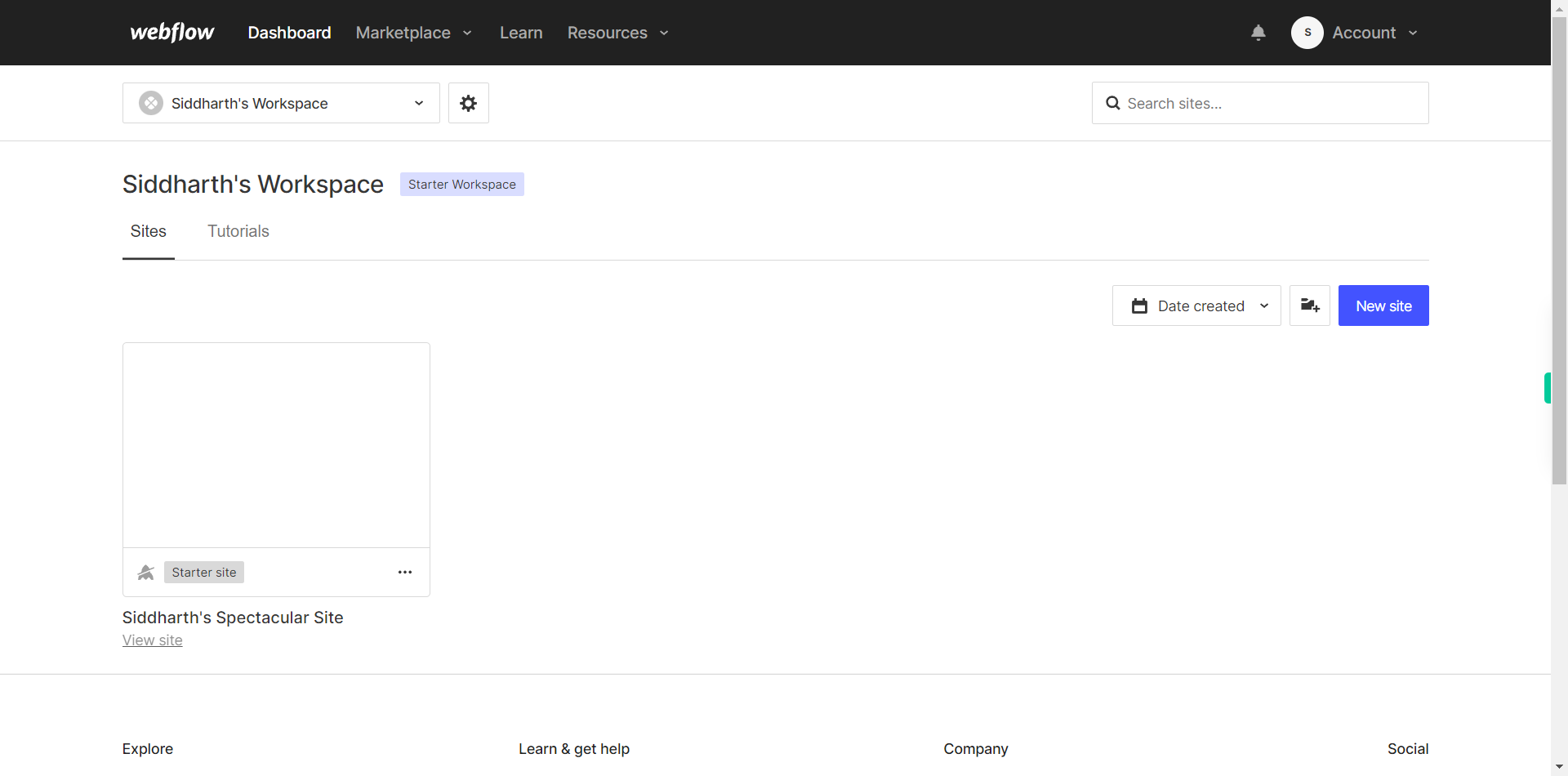This screenshot has height=776, width=1568.
Task: Click the Webflow logo
Action: tap(172, 33)
